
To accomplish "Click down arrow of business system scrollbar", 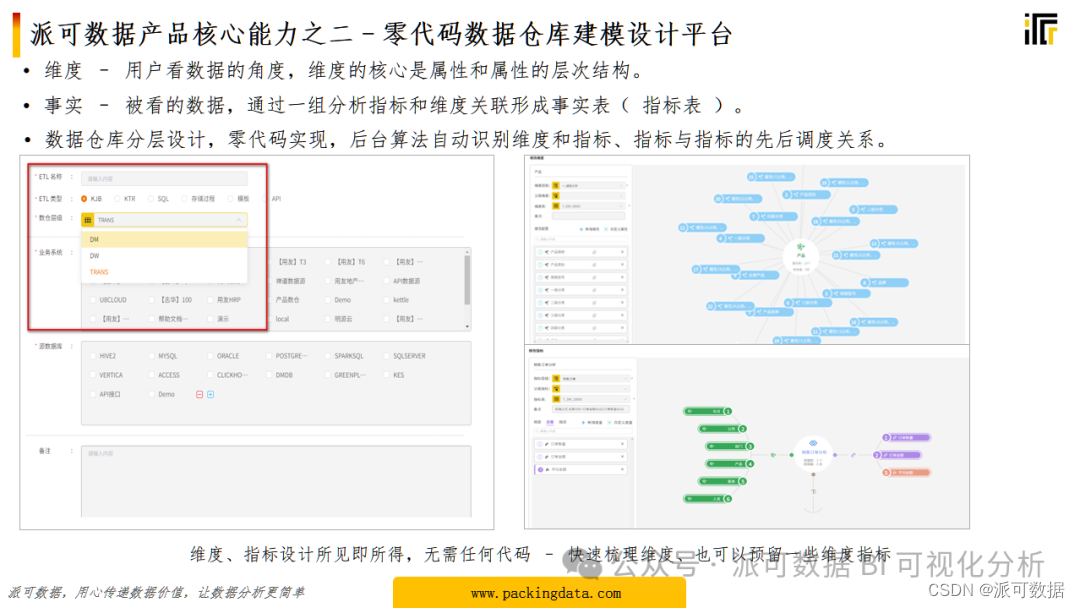I will [467, 326].
